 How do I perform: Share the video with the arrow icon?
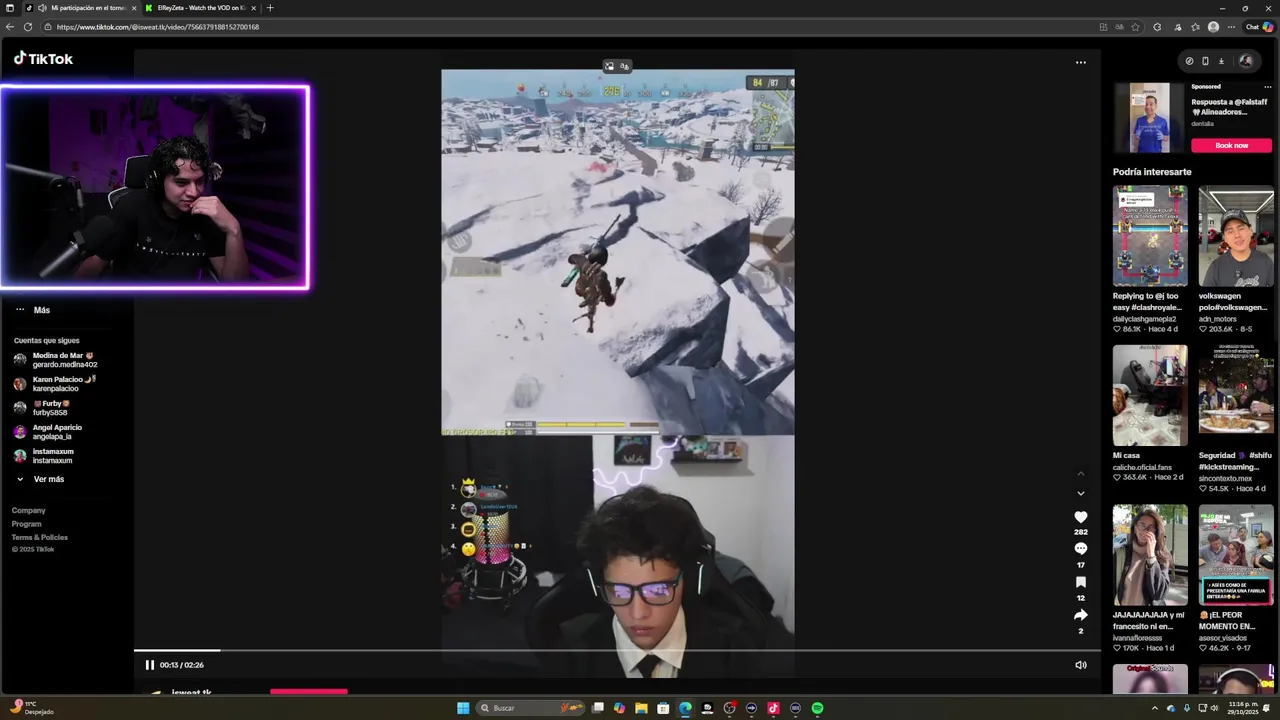coord(1080,615)
